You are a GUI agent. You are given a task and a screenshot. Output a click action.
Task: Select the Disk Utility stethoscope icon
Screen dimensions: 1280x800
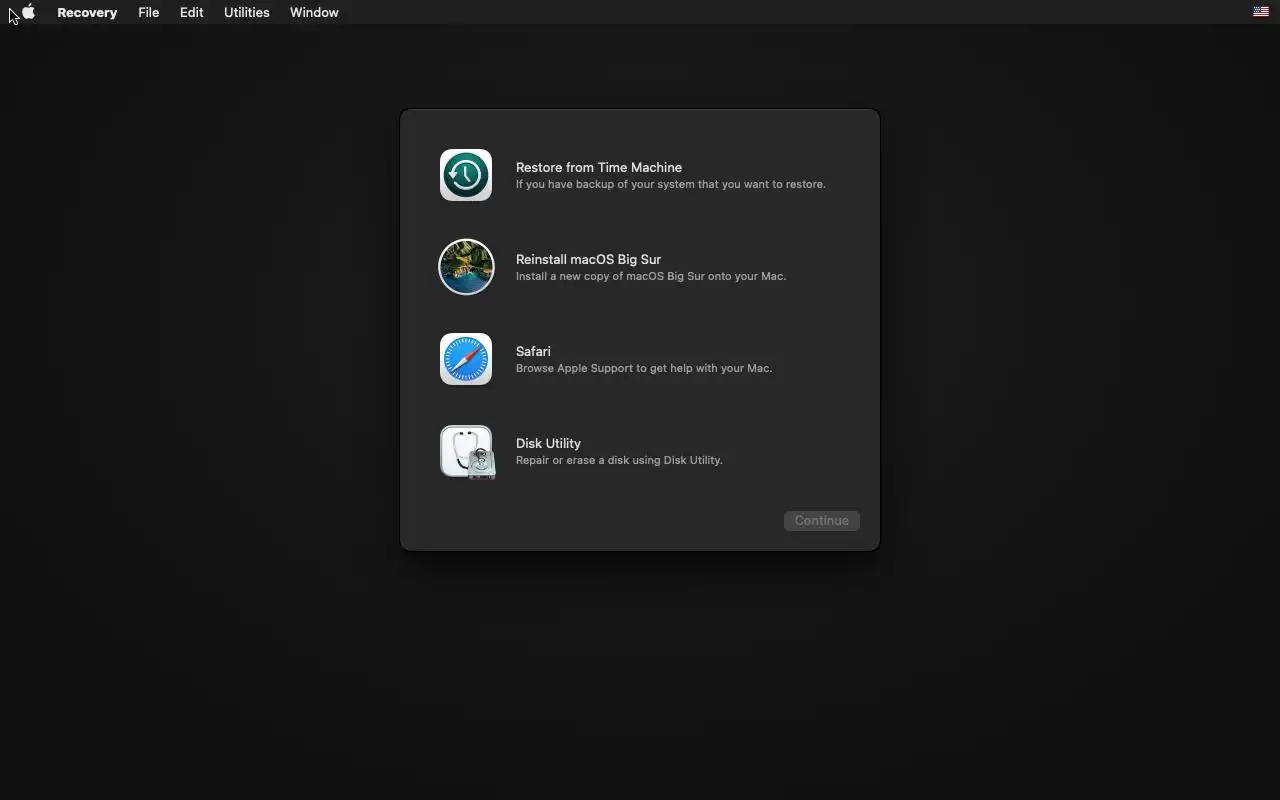467,452
